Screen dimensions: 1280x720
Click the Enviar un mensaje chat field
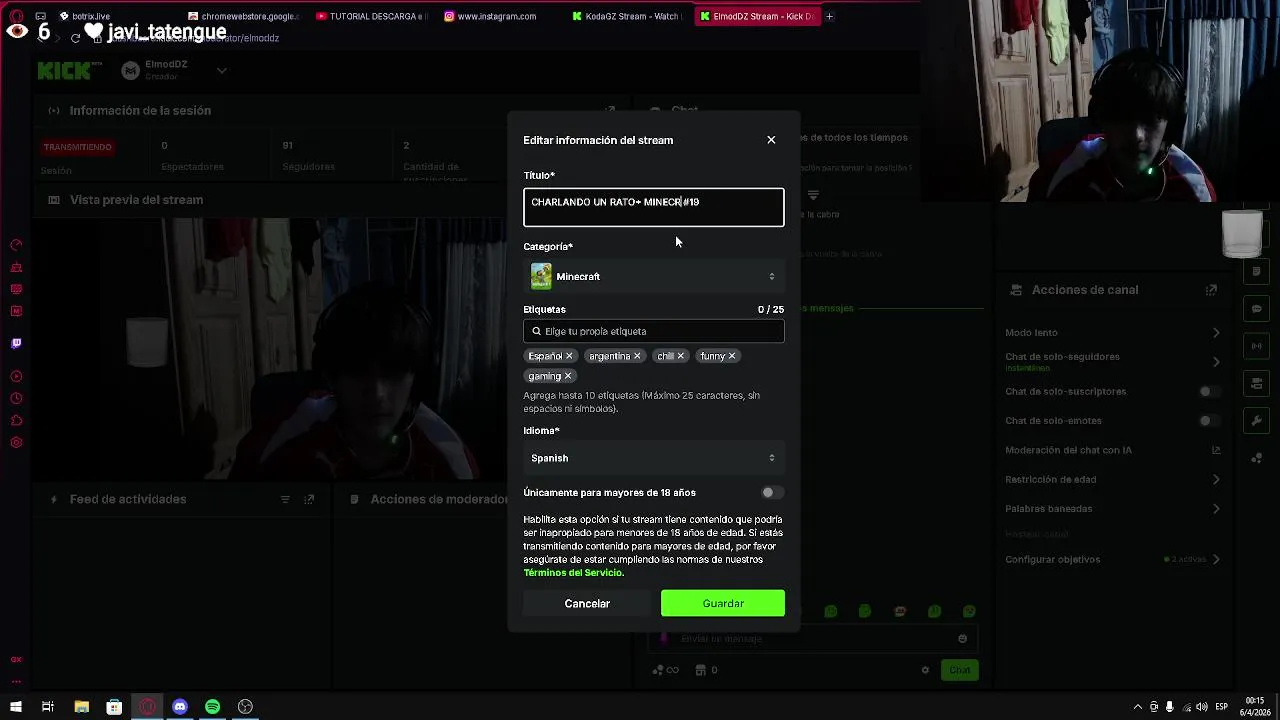815,638
